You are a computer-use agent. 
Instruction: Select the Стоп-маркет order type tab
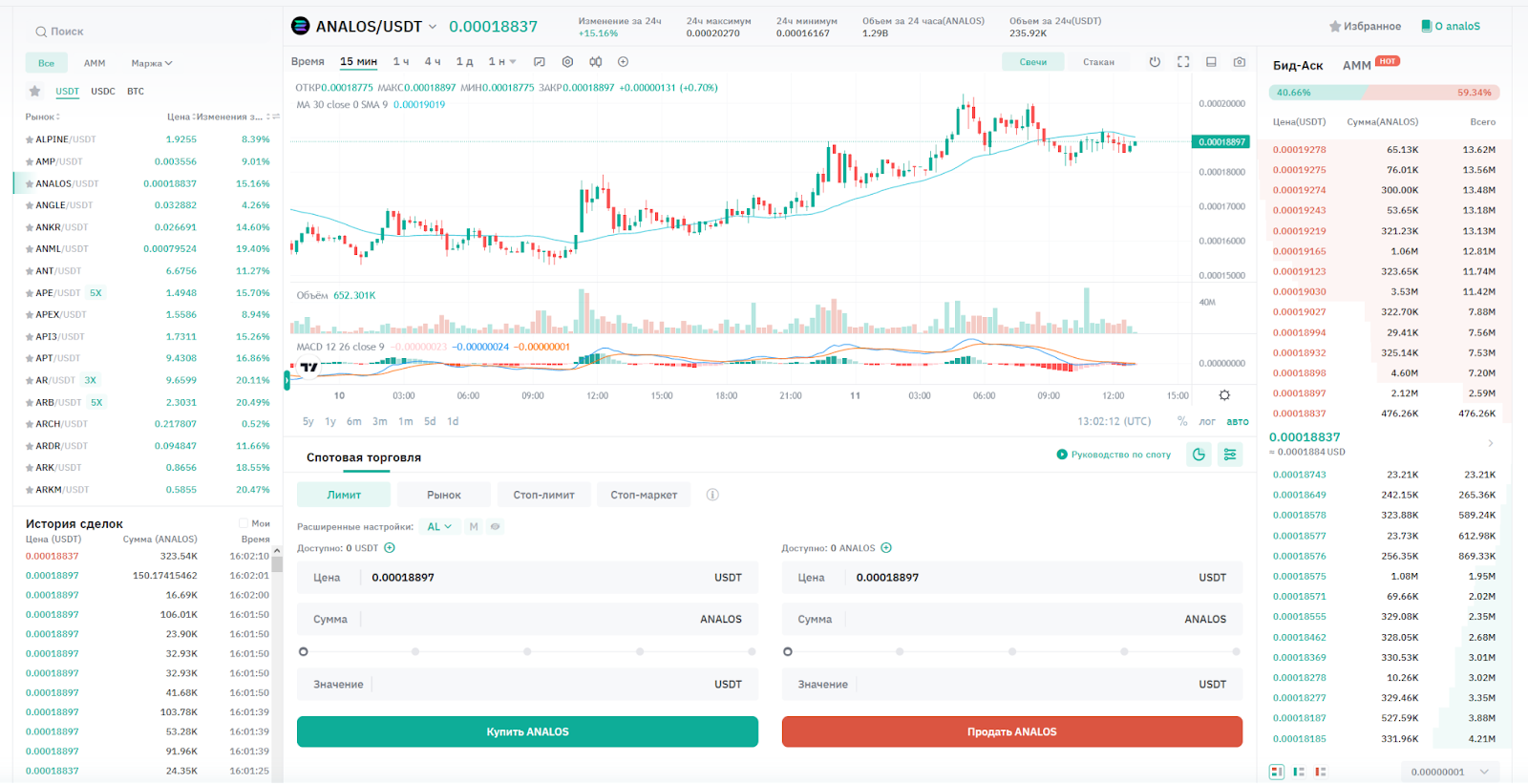tap(644, 495)
